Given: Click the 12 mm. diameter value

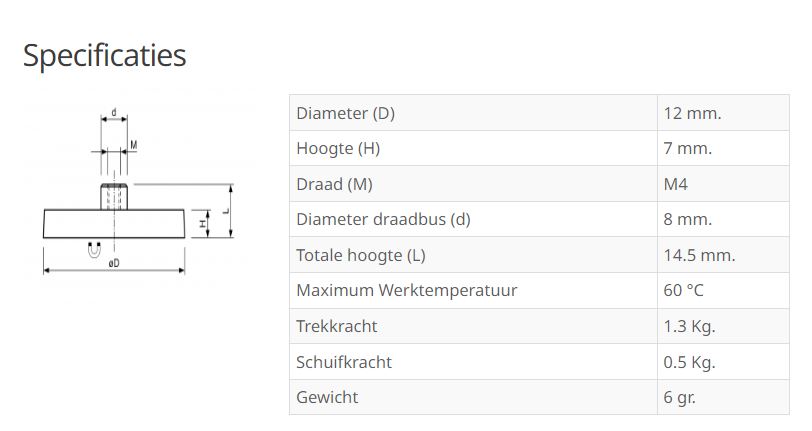Looking at the screenshot, I should (692, 113).
